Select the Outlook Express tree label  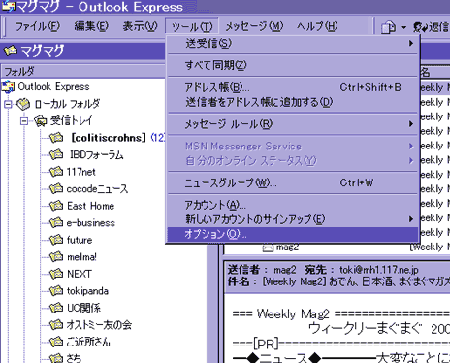coord(53,87)
